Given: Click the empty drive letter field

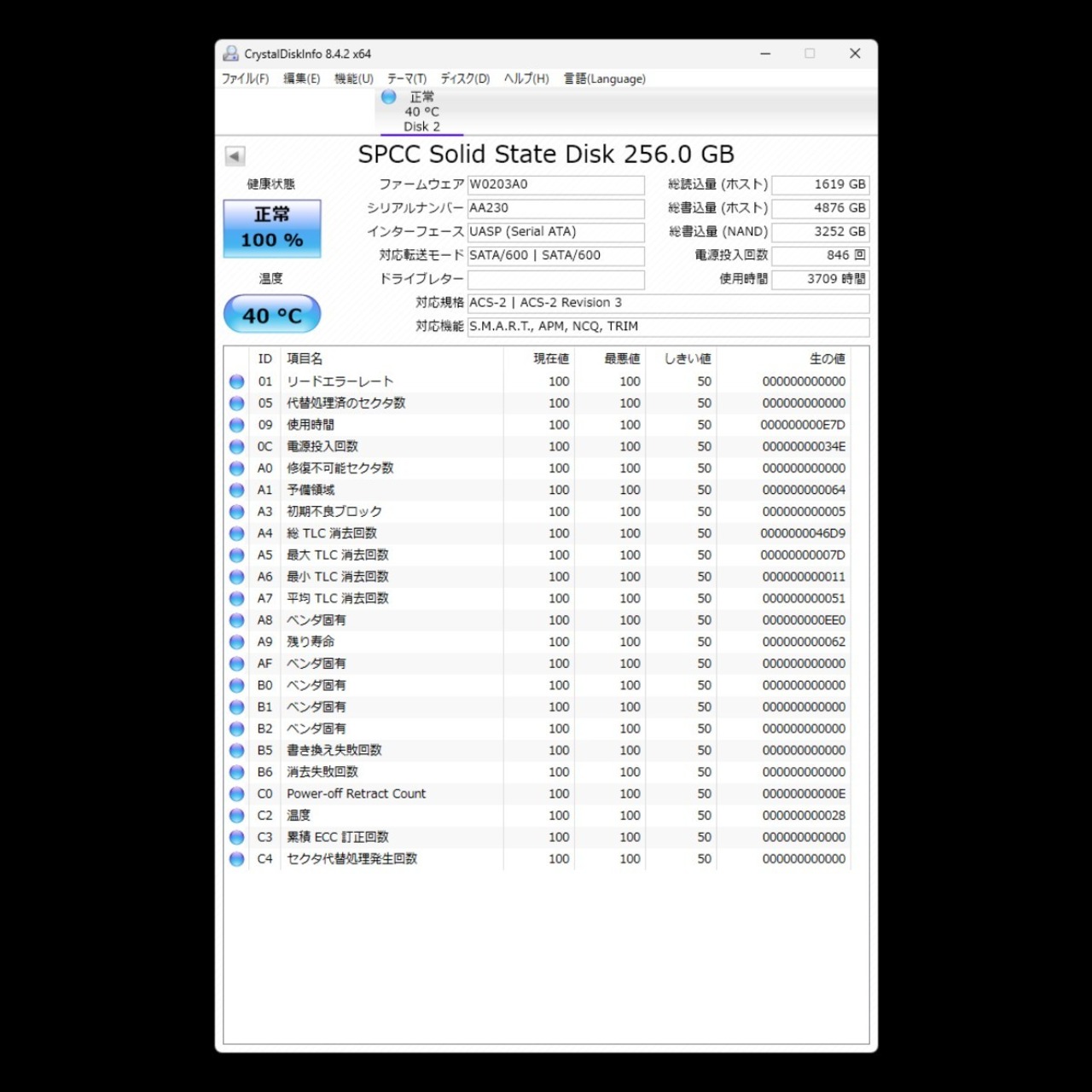Looking at the screenshot, I should point(555,279).
